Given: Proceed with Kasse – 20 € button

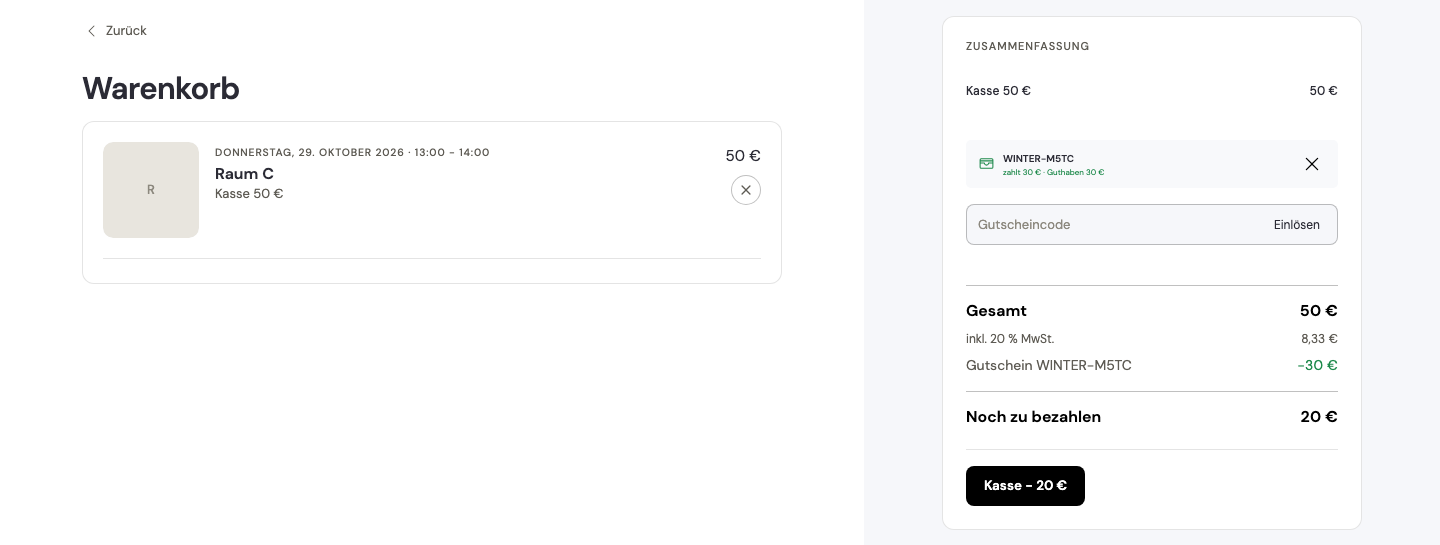Looking at the screenshot, I should coord(1025,486).
